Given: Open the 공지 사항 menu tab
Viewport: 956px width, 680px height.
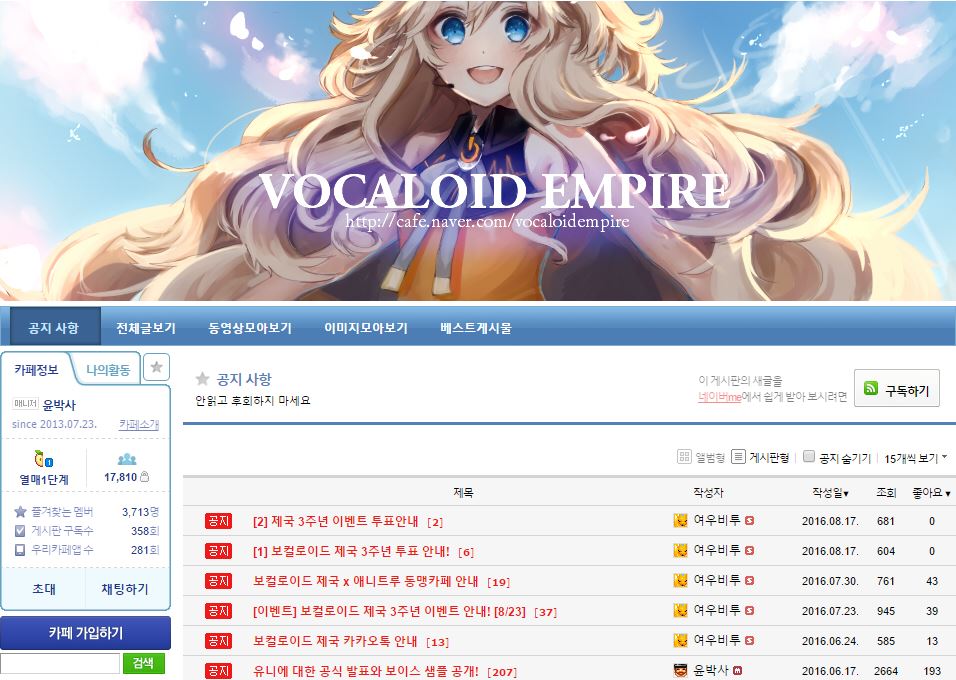Looking at the screenshot, I should click(x=54, y=327).
